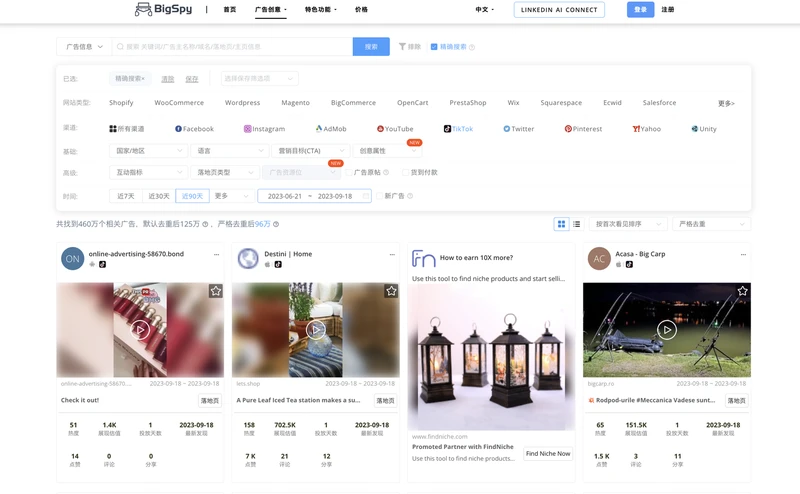Open more options on online-advertising-58670.bond card
This screenshot has height=494, width=800.
[x=216, y=254]
